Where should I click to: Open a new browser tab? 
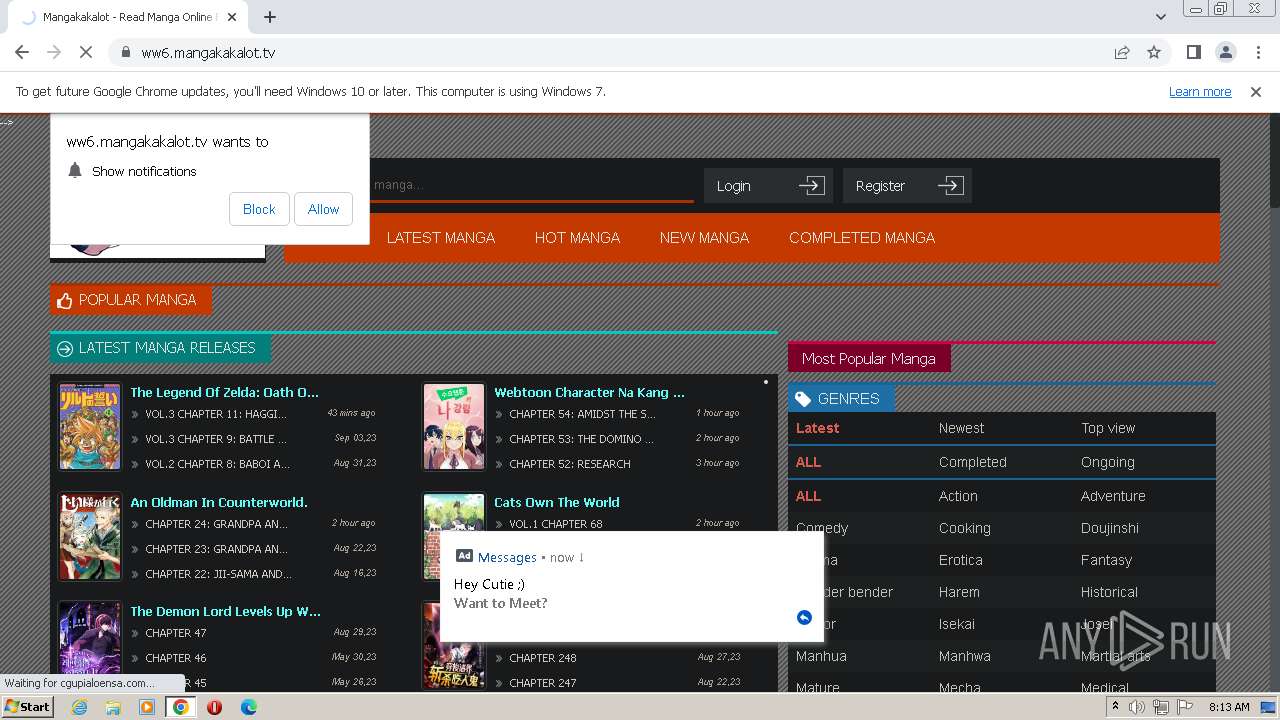pos(270,17)
